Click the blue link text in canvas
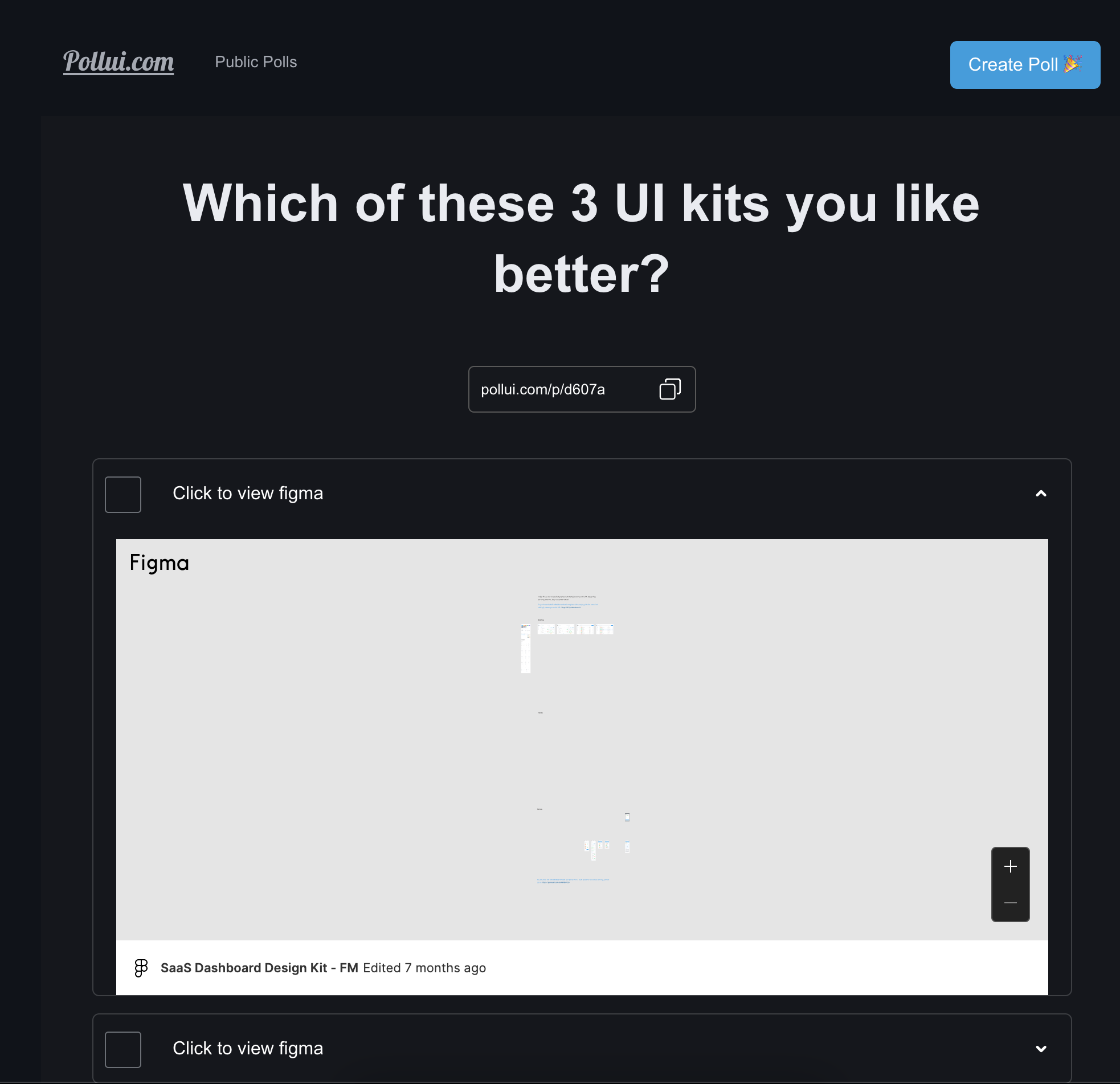 [x=567, y=605]
